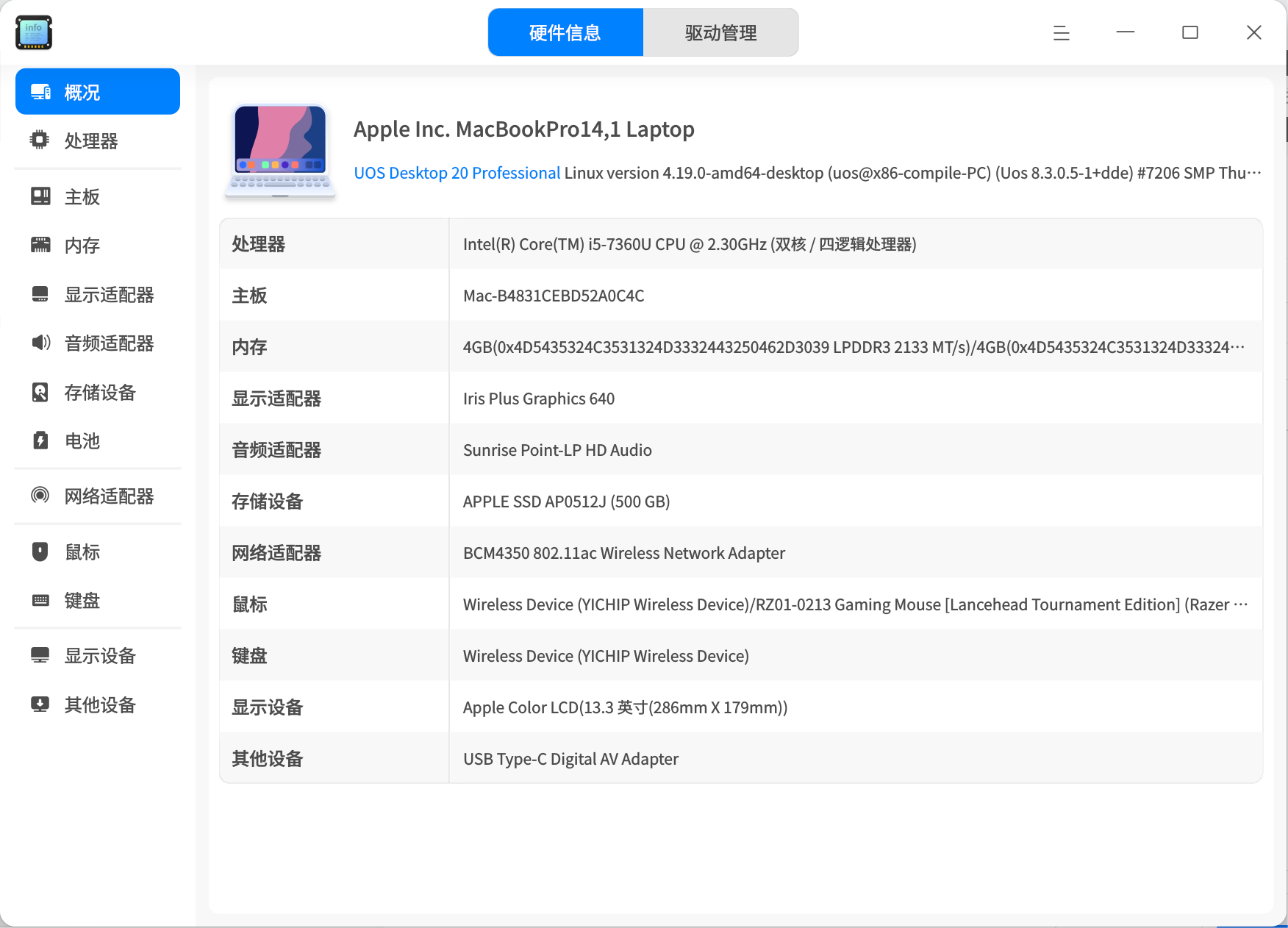Select USB Type-C Digital AV Adapter text
The image size is (1288, 928).
[x=570, y=759]
